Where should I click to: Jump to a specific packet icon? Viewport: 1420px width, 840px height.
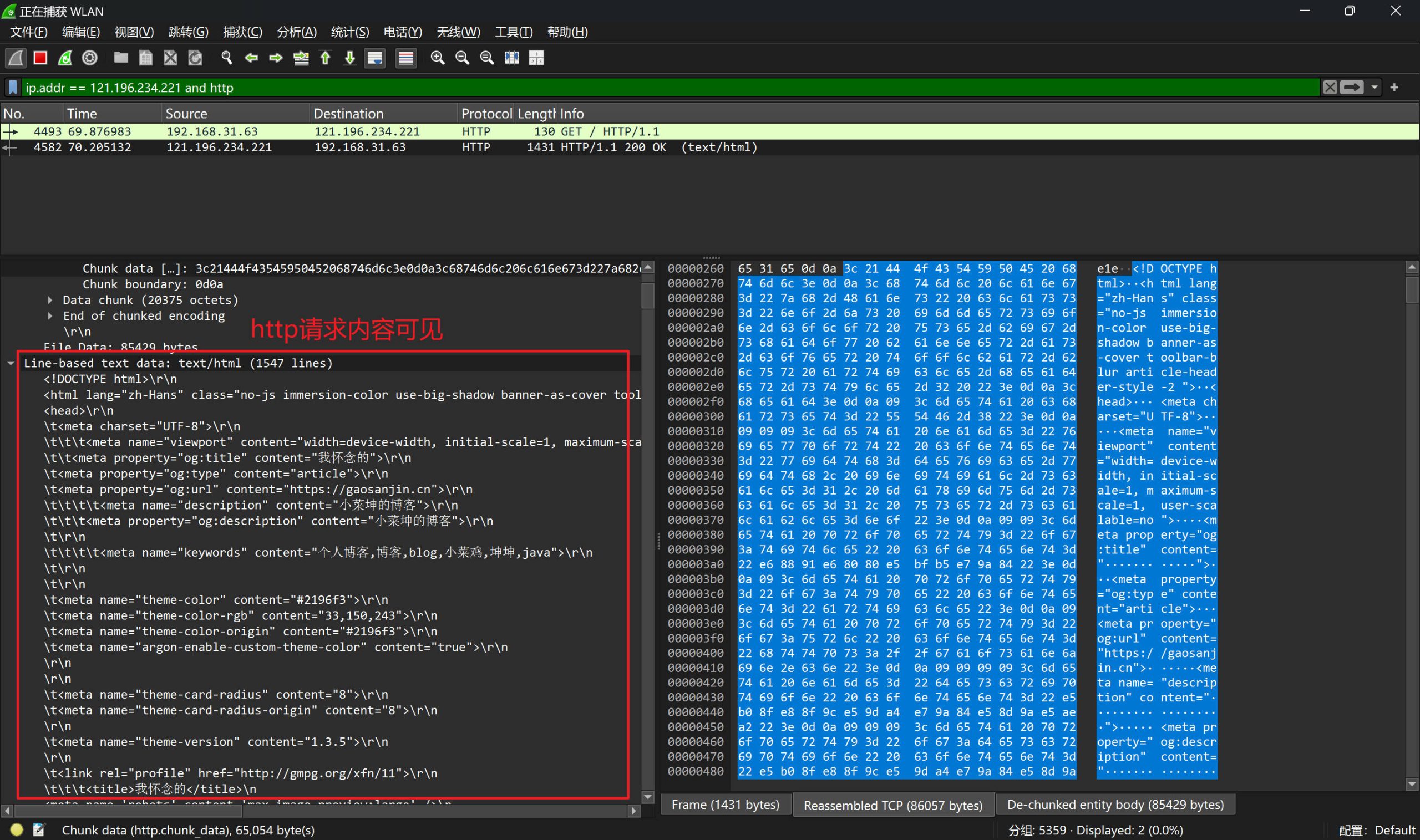tap(301, 58)
